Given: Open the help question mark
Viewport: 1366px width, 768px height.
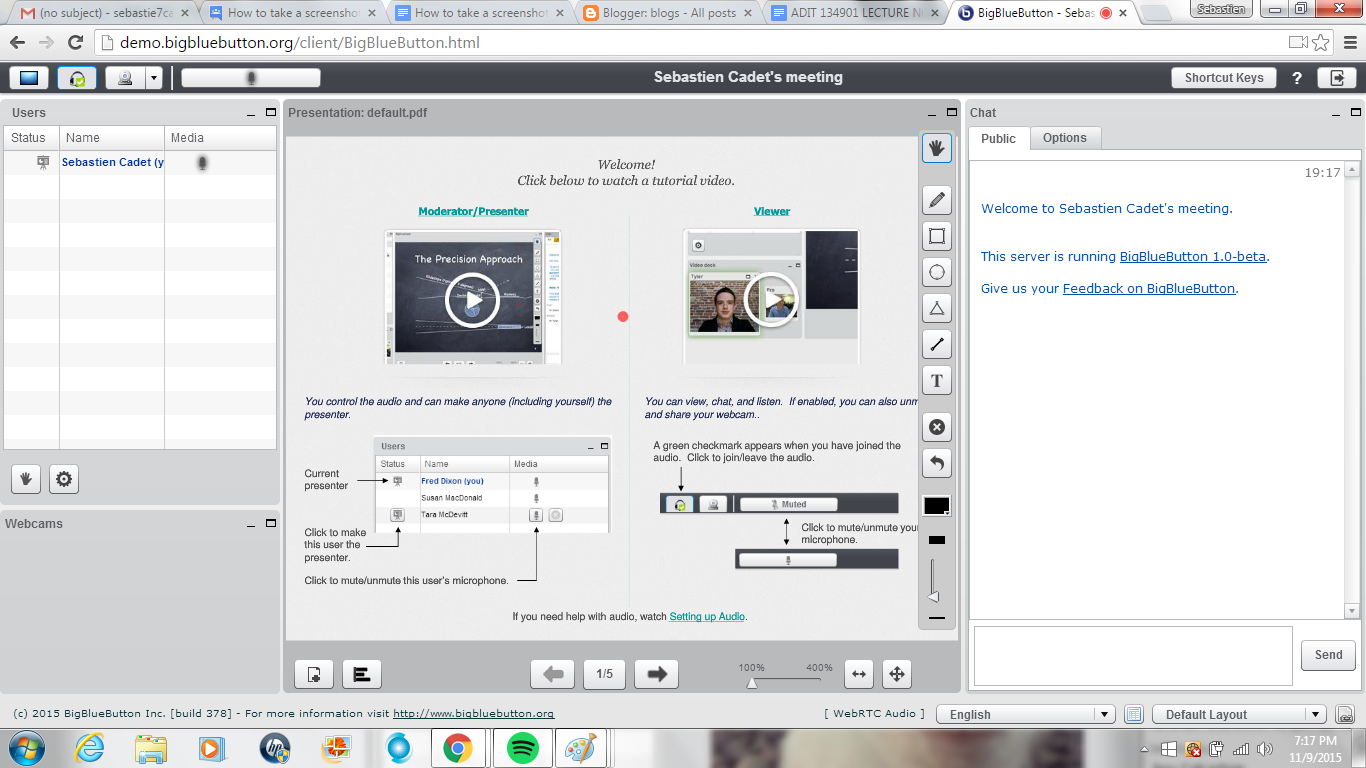Looking at the screenshot, I should tap(1297, 78).
